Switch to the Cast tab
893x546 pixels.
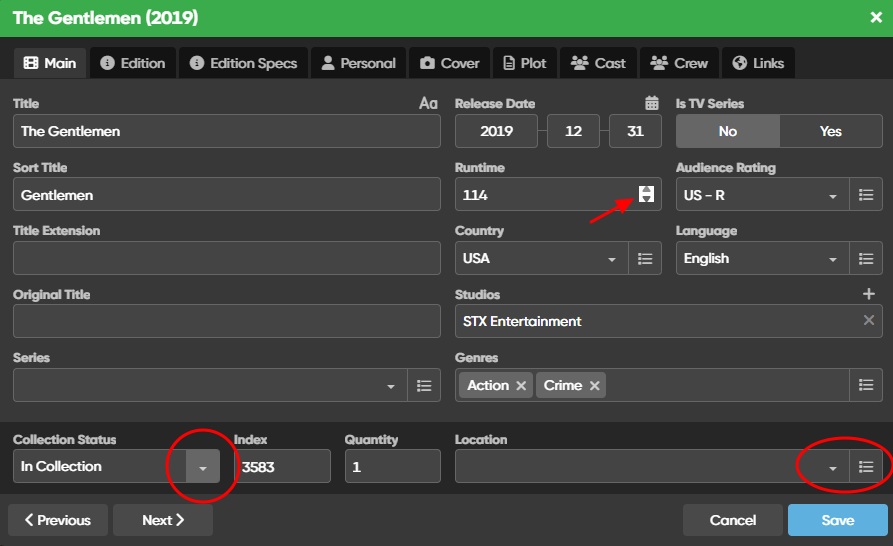[x=599, y=63]
